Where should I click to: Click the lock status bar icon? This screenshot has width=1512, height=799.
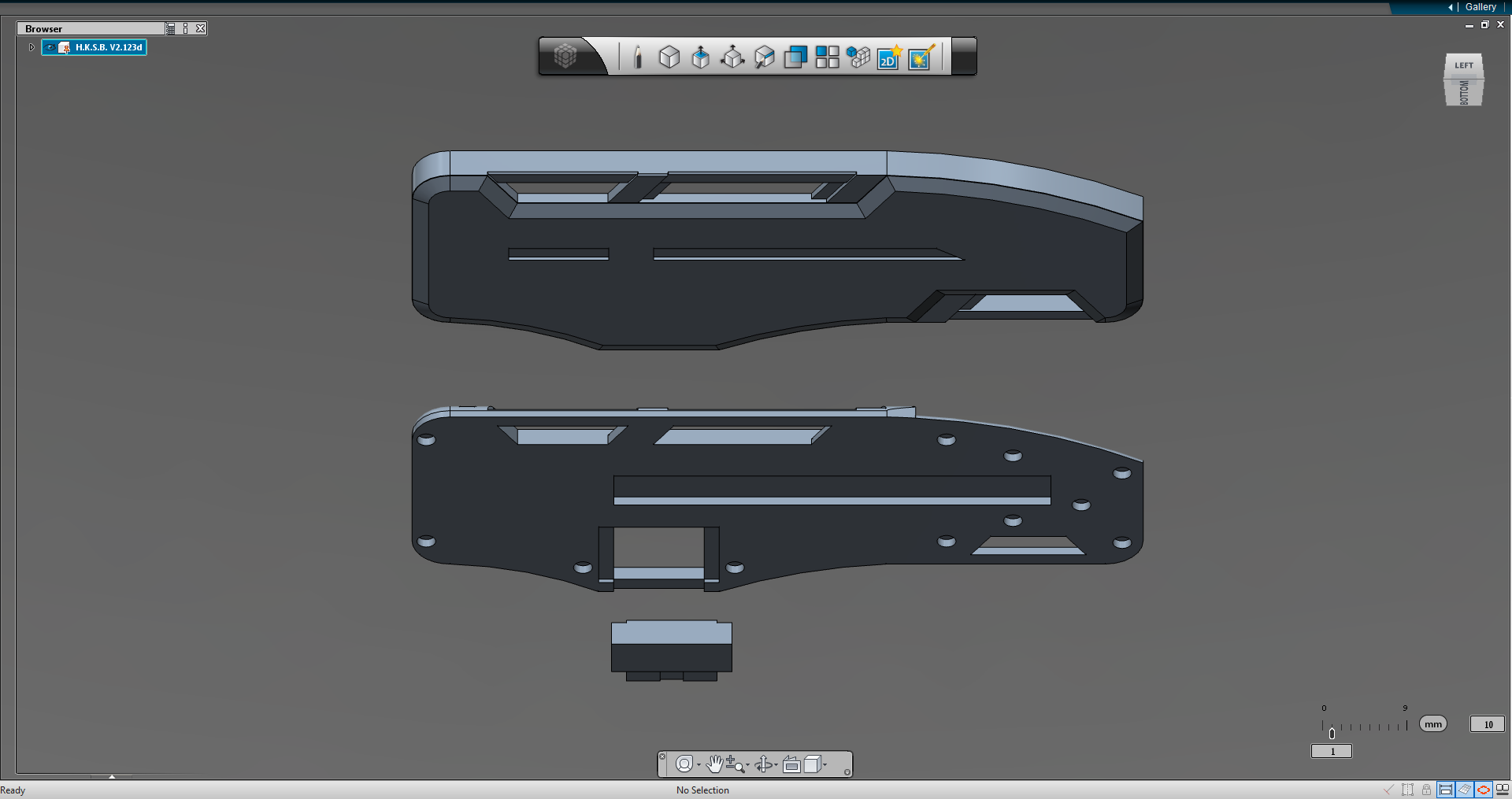tap(1426, 790)
